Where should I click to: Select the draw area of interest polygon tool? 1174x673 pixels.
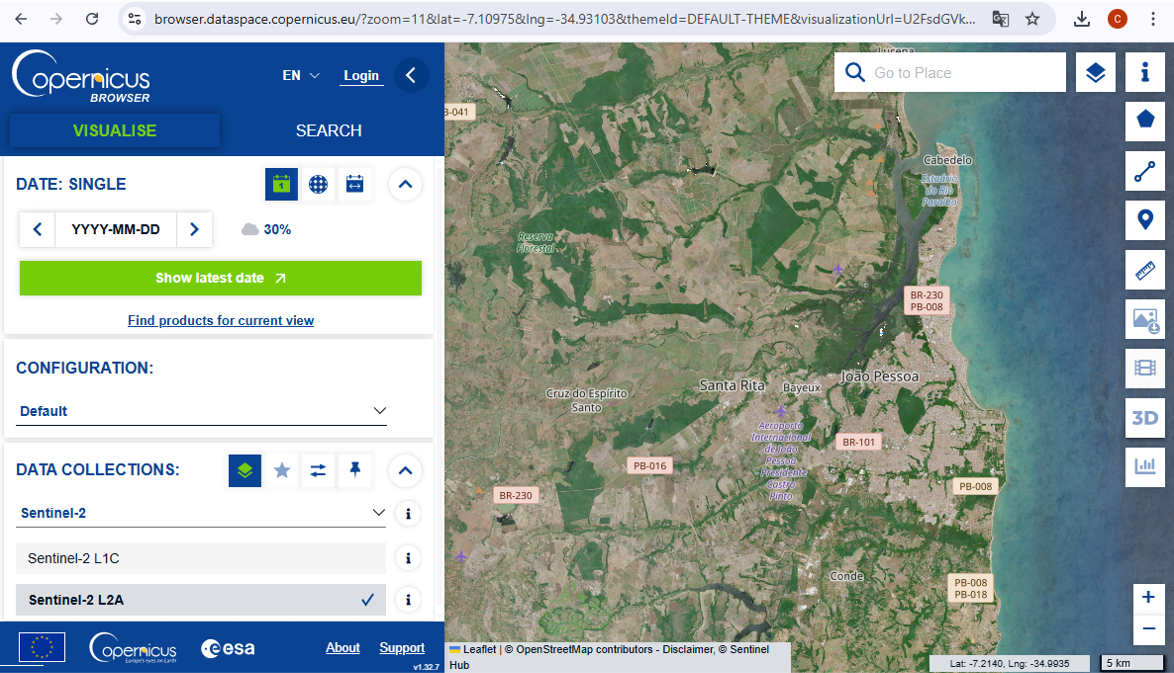(1145, 120)
